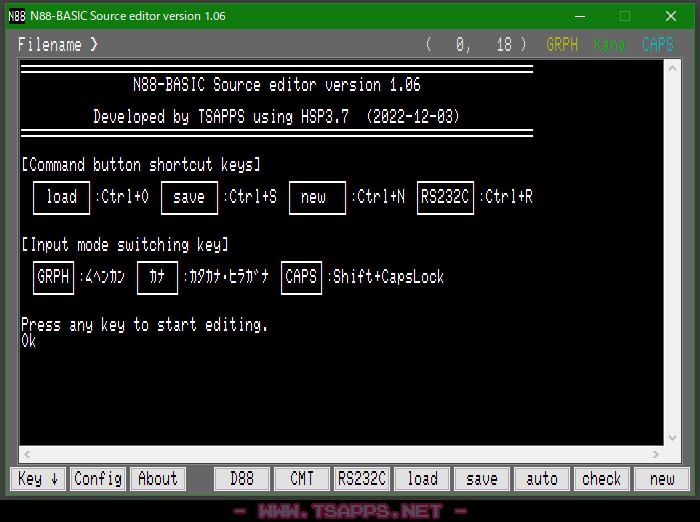
Task: Click the 'Ok' prompt line
Action: 29,341
